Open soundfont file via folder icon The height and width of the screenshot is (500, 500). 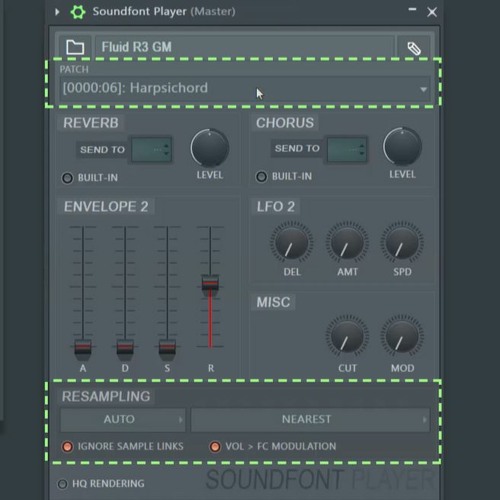tap(75, 47)
